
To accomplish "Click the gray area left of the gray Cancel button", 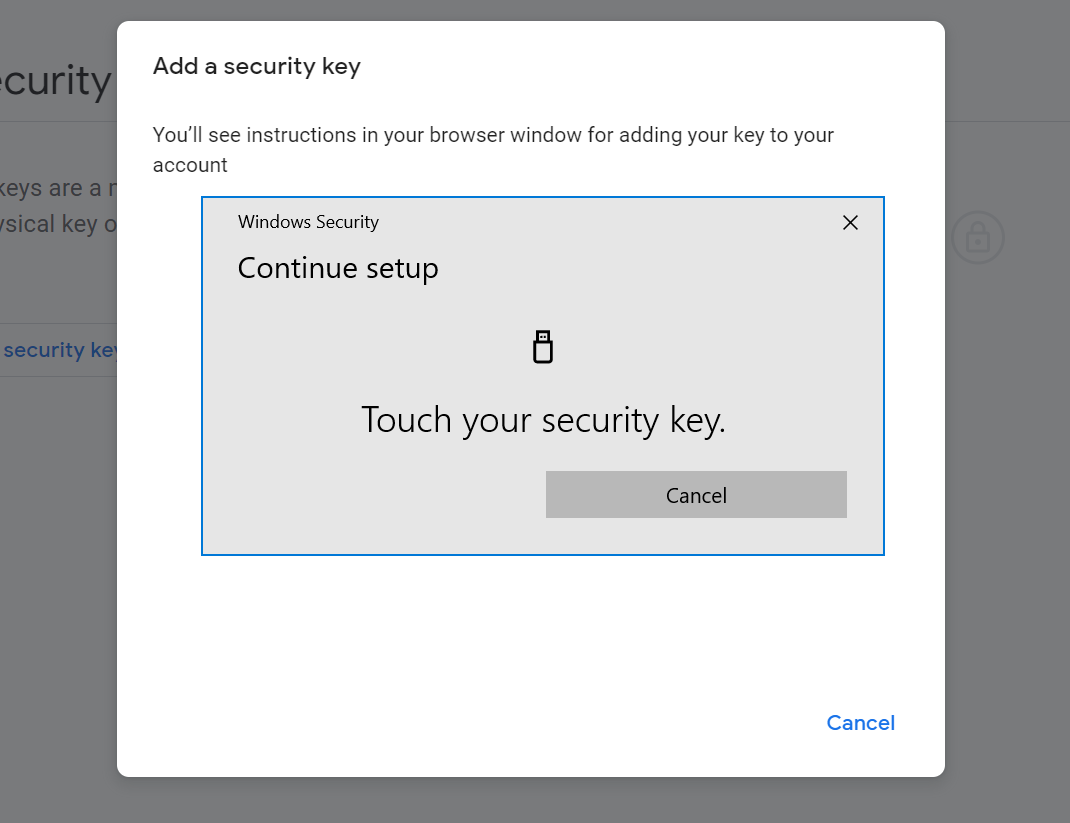I will [x=374, y=495].
